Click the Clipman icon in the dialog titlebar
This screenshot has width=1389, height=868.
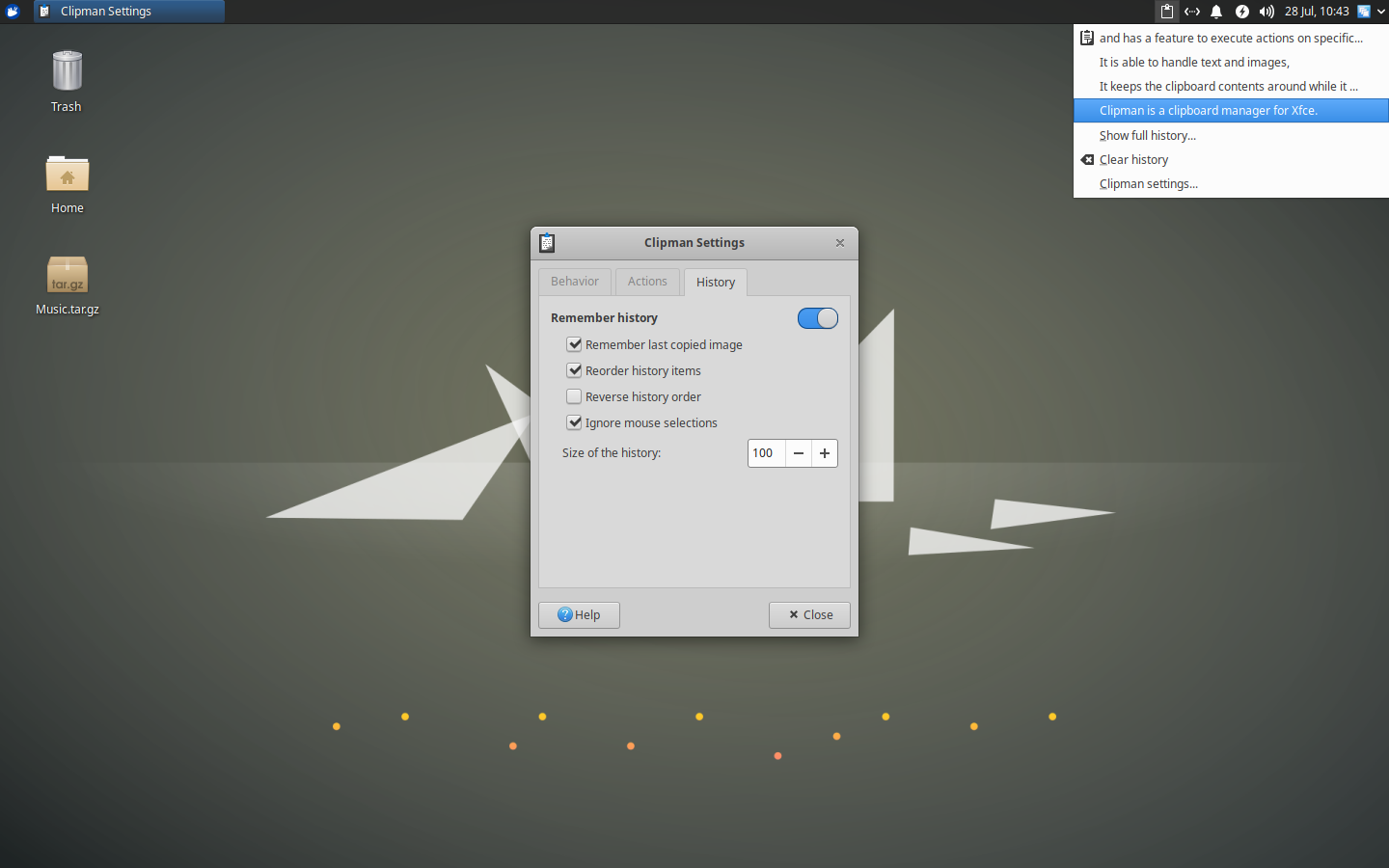[x=546, y=243]
